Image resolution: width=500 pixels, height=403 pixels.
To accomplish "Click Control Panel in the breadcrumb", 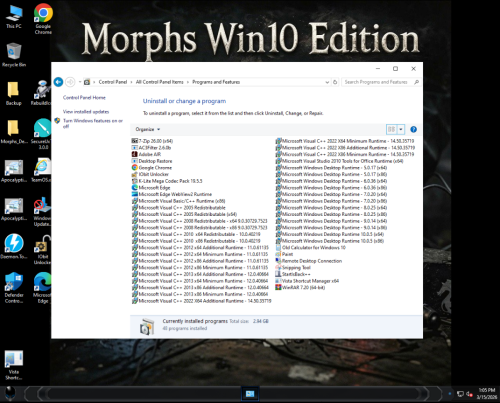I will tap(113, 82).
